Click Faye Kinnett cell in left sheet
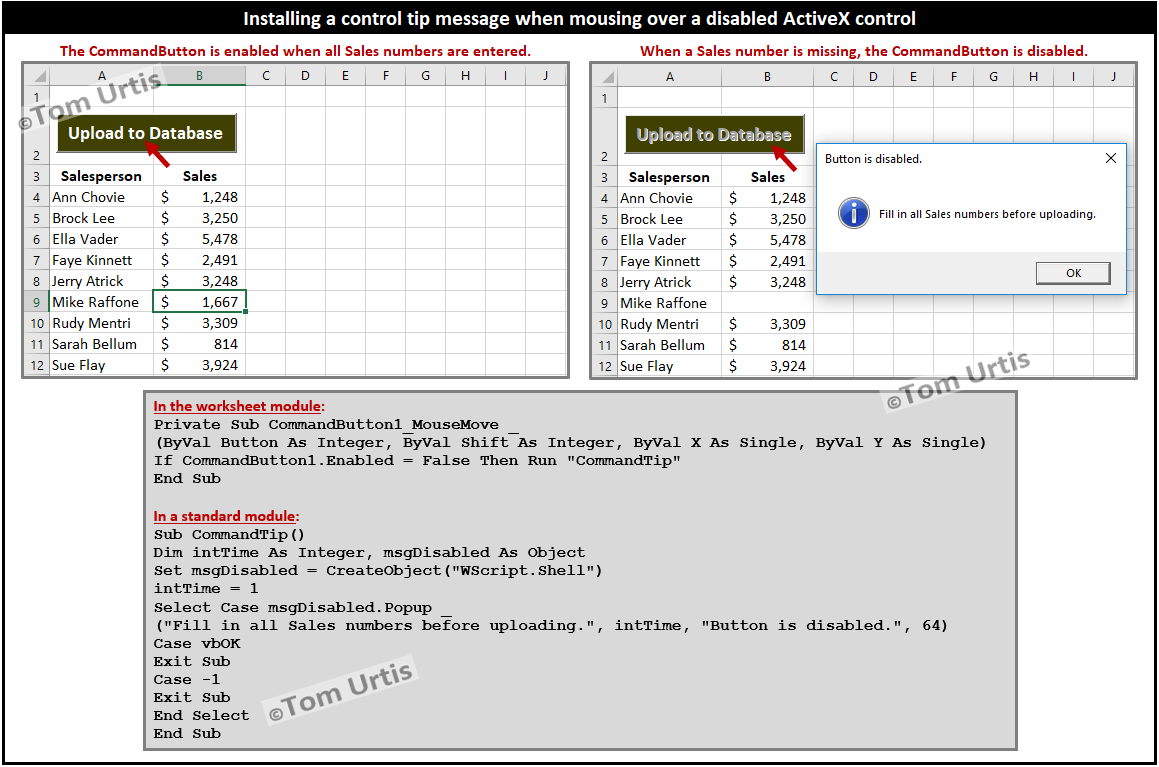The width and height of the screenshot is (1159, 767). coord(101,260)
